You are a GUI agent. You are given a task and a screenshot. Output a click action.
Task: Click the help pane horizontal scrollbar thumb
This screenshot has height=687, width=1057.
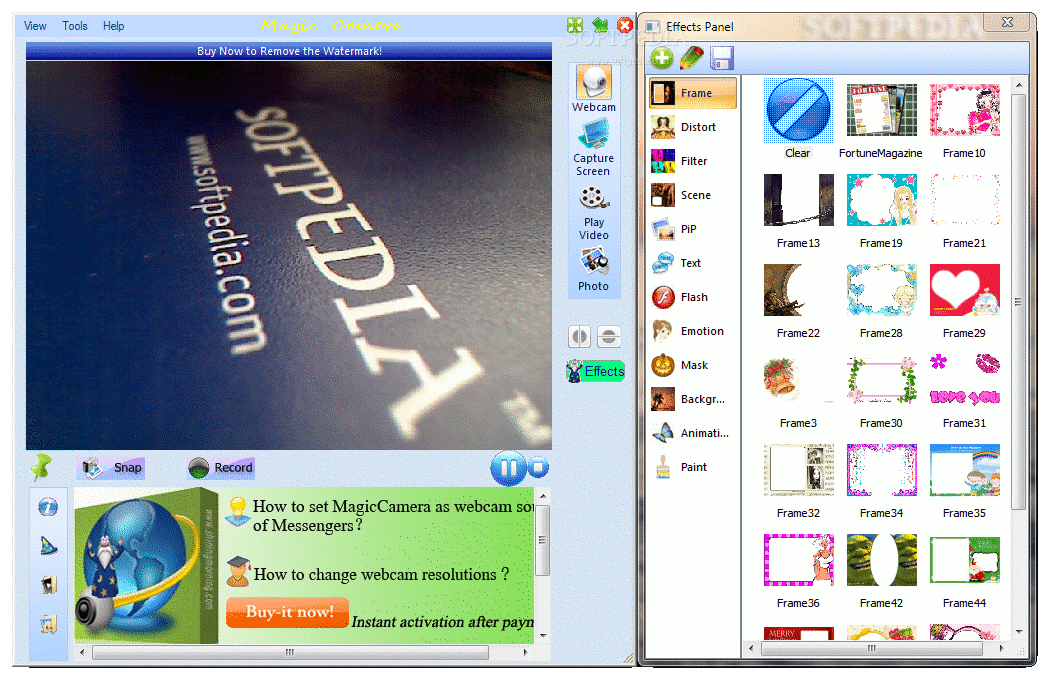point(290,652)
